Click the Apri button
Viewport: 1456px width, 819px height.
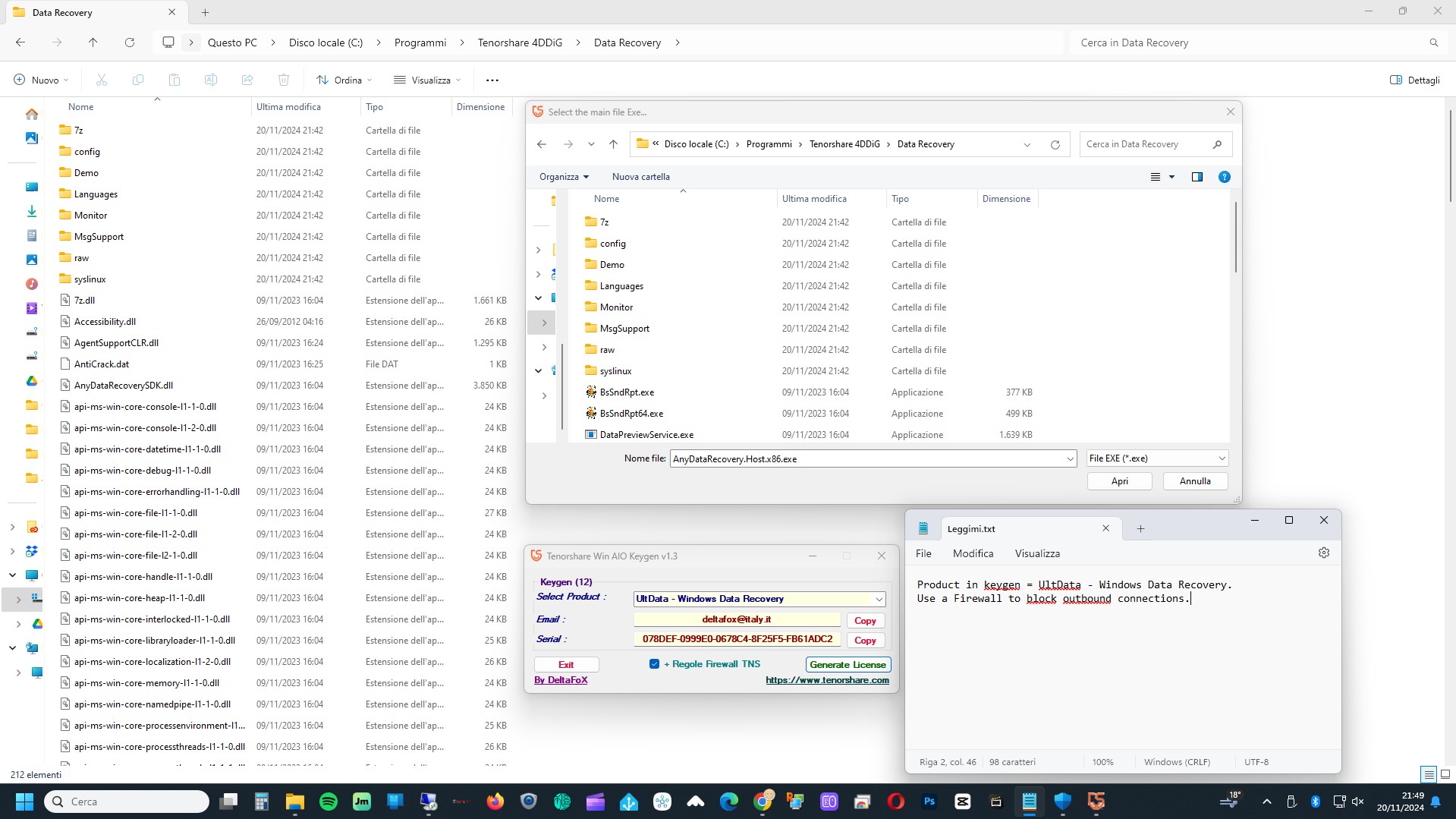point(1119,481)
